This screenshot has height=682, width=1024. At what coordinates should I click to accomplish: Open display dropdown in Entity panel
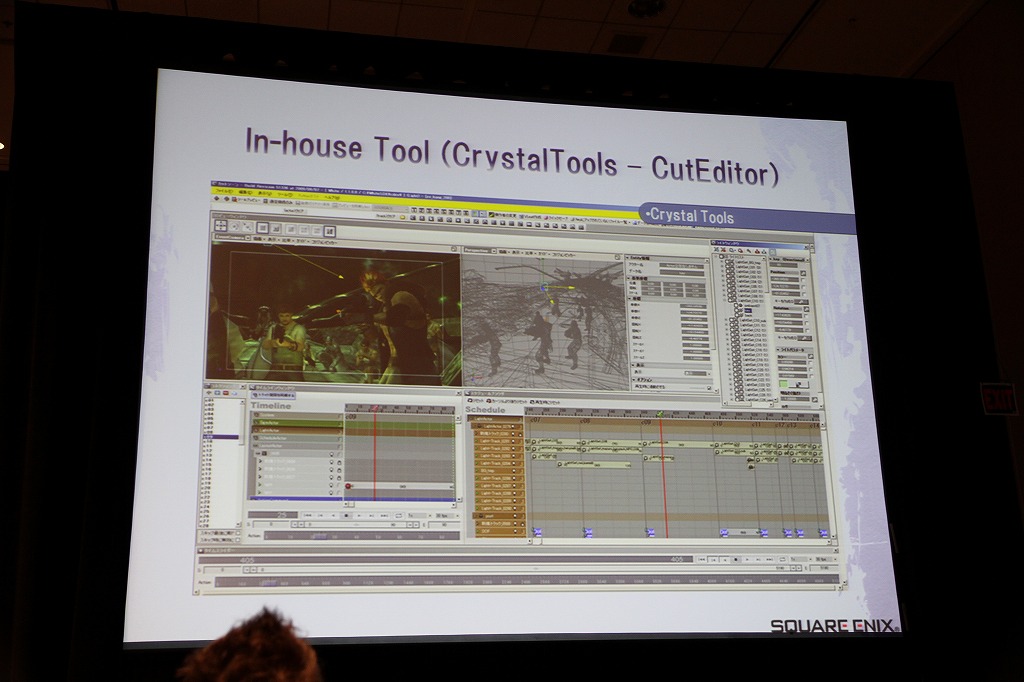[709, 374]
